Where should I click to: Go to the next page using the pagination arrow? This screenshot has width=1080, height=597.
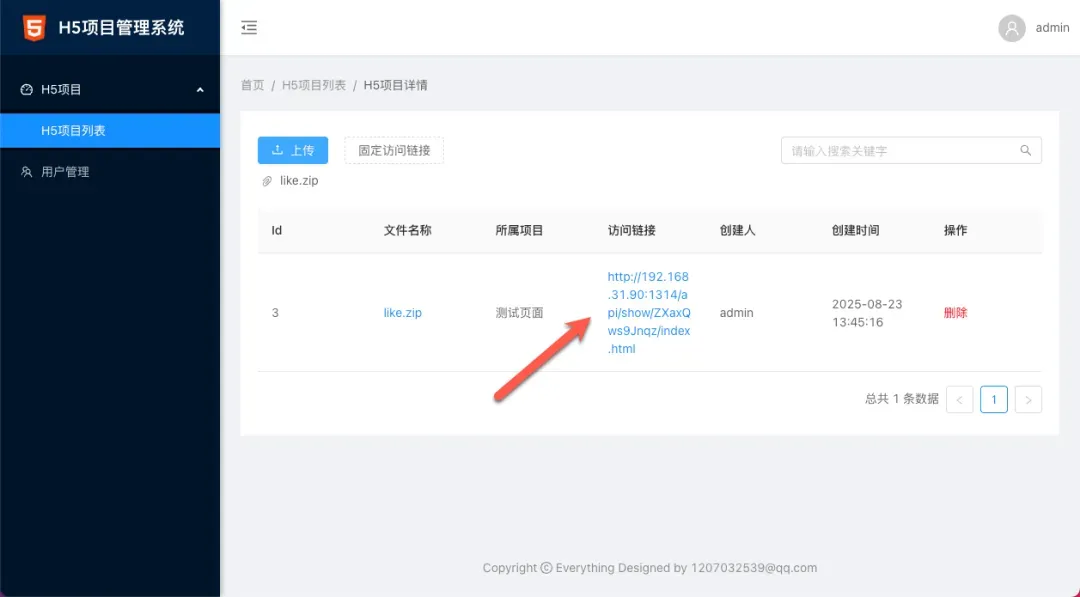click(x=1029, y=400)
